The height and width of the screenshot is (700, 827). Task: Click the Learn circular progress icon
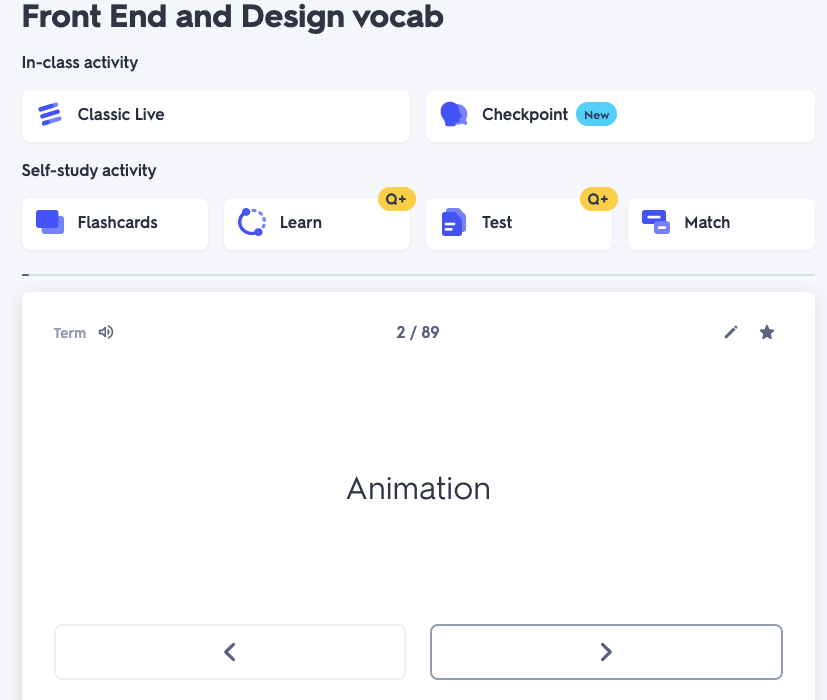(x=251, y=222)
